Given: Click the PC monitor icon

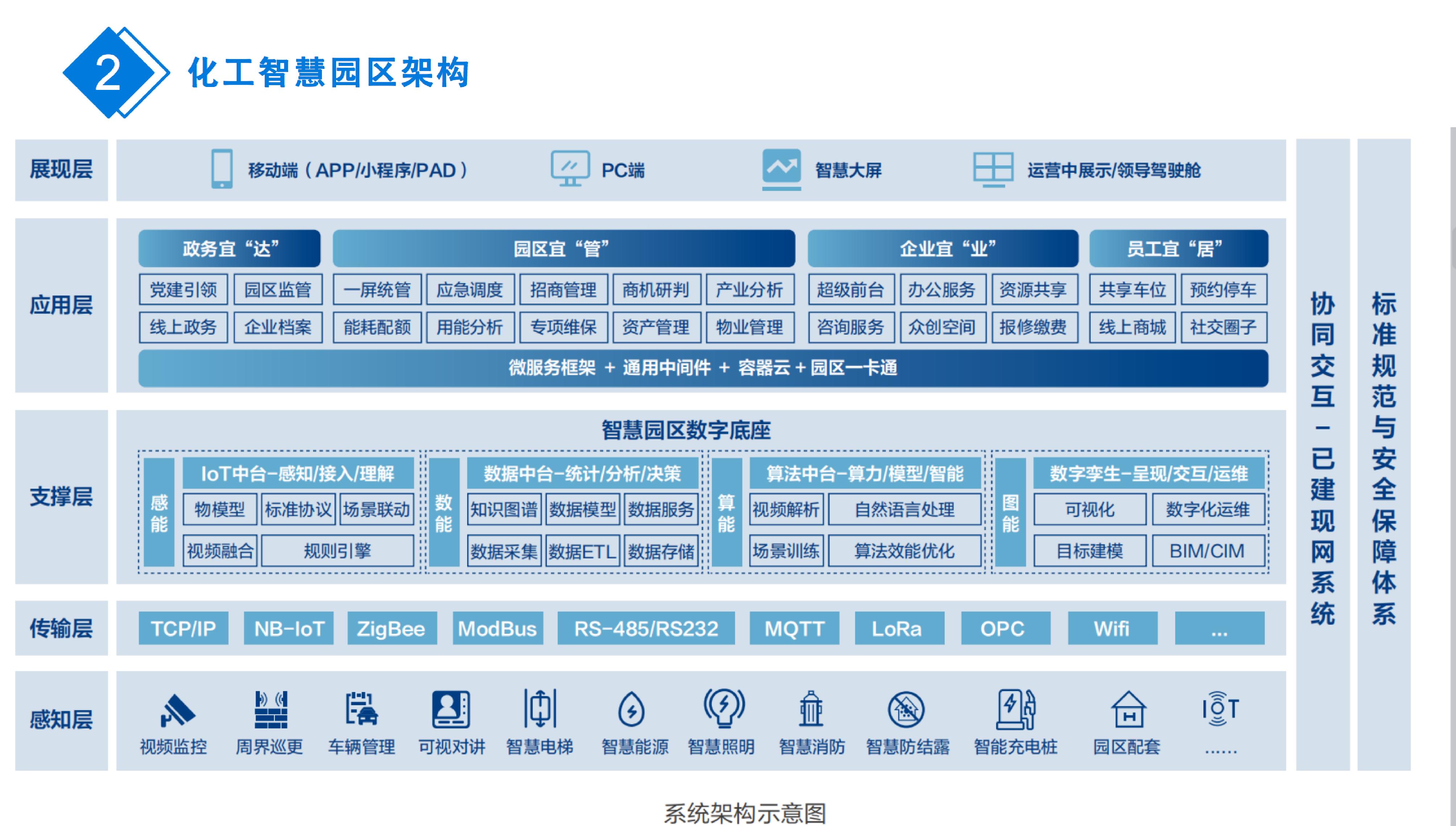Looking at the screenshot, I should [x=570, y=169].
